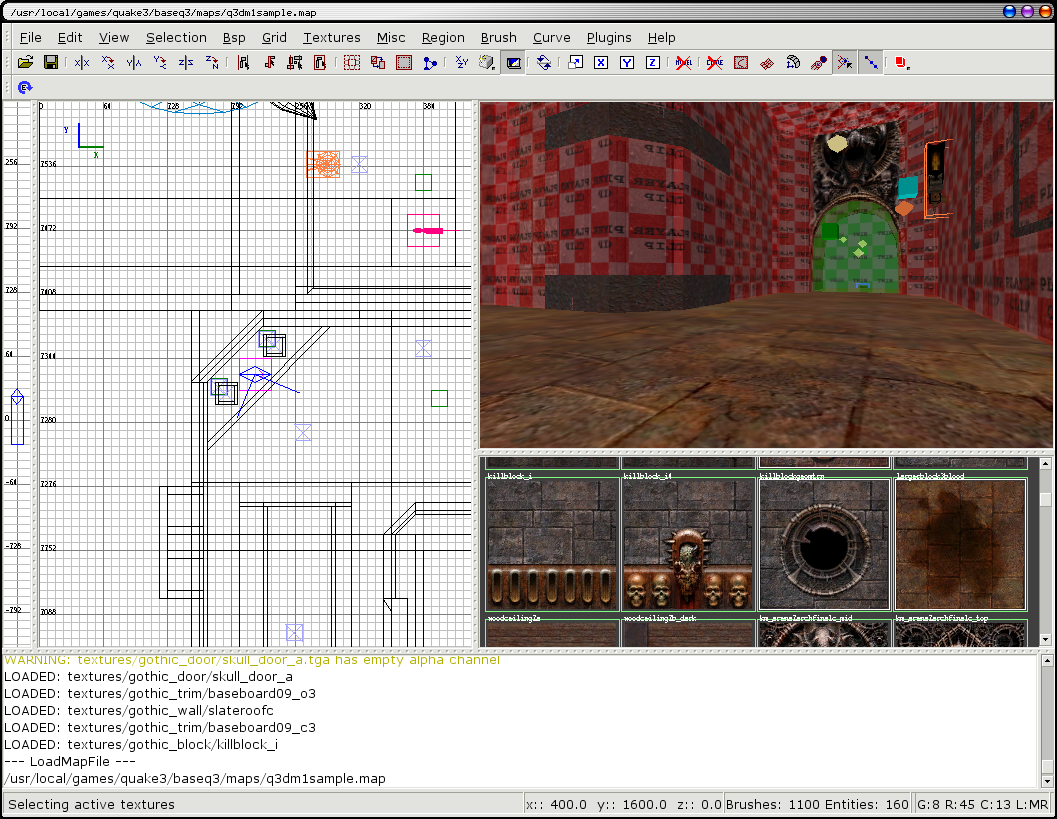This screenshot has height=819, width=1057.
Task: Expand the Curve menu
Action: 551,37
